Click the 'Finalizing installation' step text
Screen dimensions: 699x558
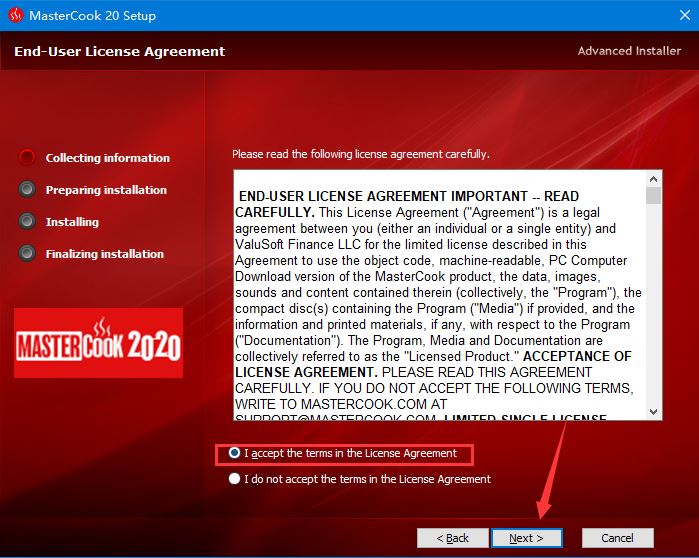[x=105, y=254]
